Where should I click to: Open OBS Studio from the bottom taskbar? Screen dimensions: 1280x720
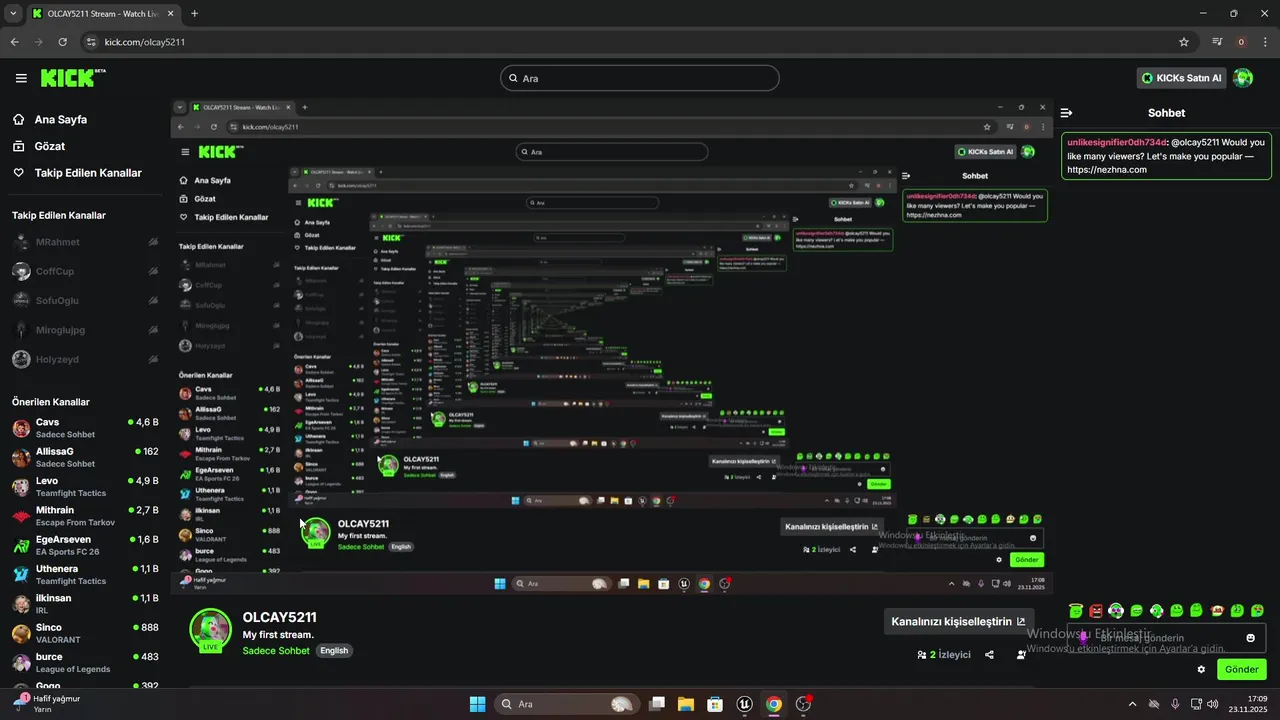tap(803, 704)
